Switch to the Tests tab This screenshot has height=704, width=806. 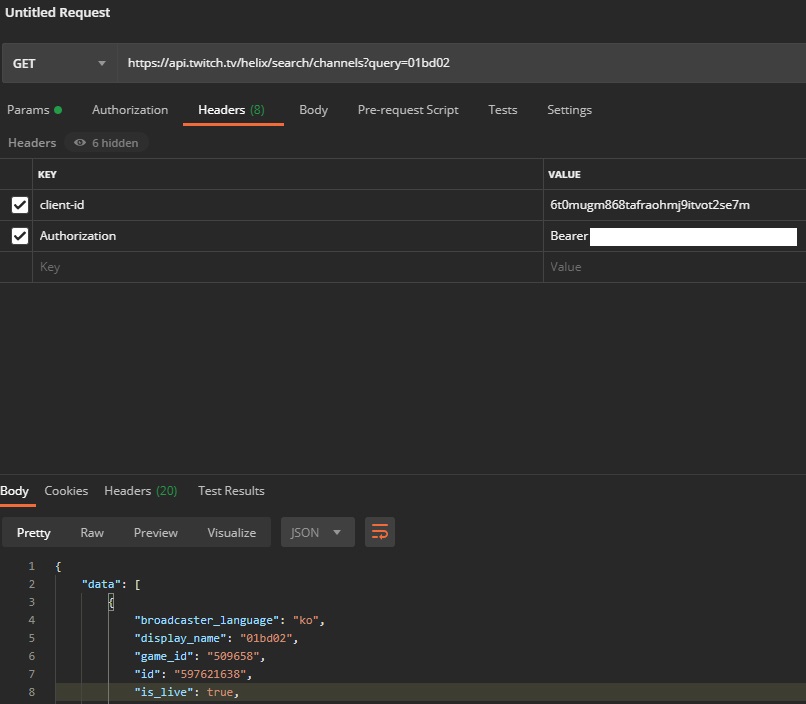click(503, 110)
